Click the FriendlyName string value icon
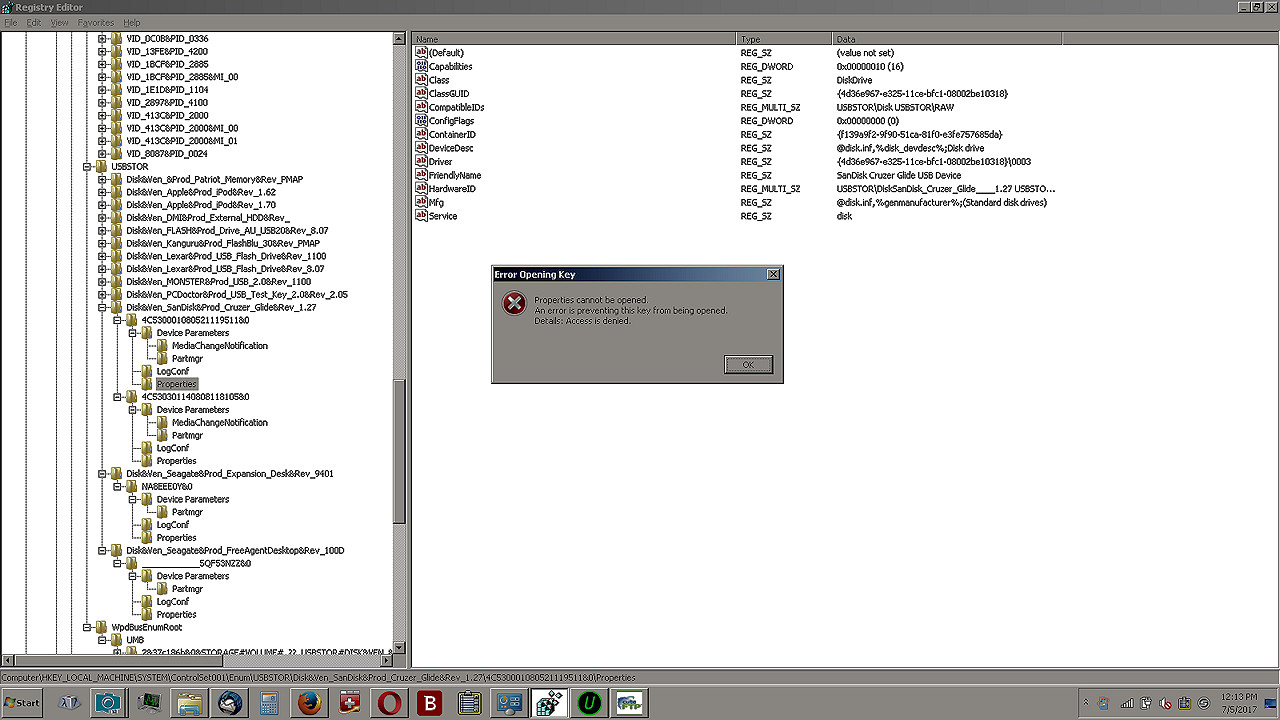 (421, 175)
